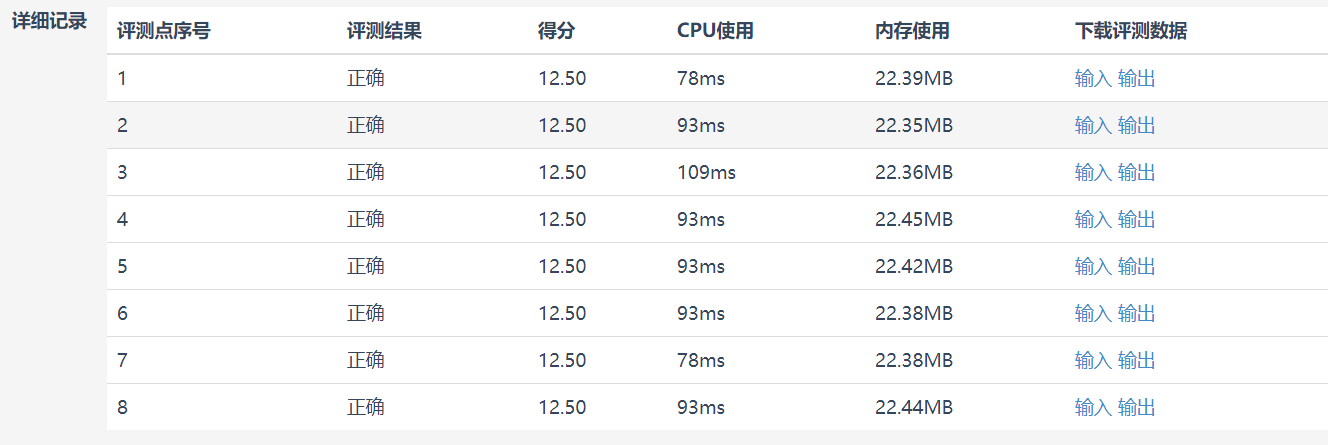Screen dimensions: 1328x445
Task: Click the 评测点序号 column header
Action: pos(163,31)
